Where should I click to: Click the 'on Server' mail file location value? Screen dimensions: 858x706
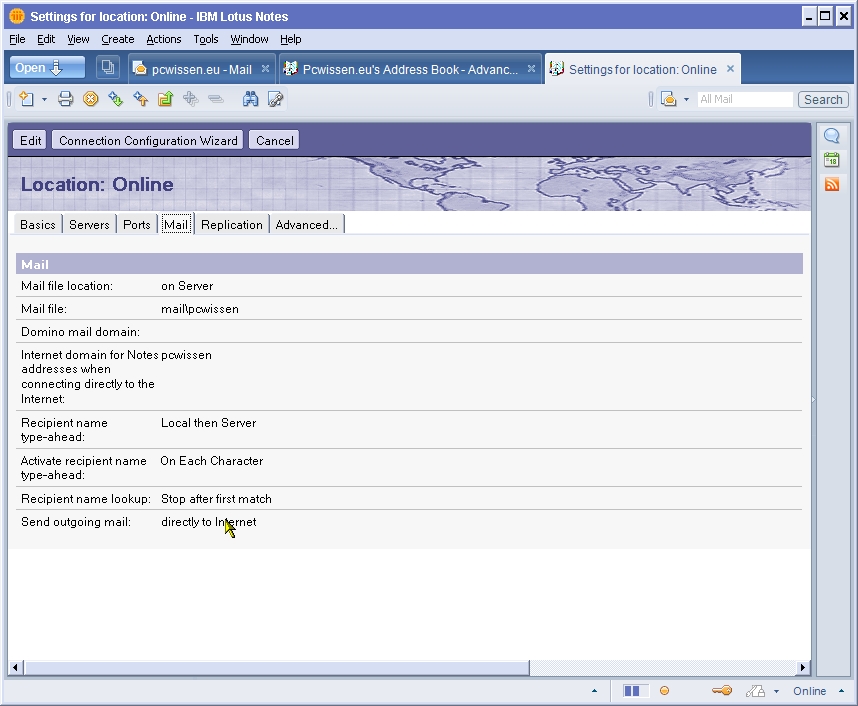tap(187, 286)
